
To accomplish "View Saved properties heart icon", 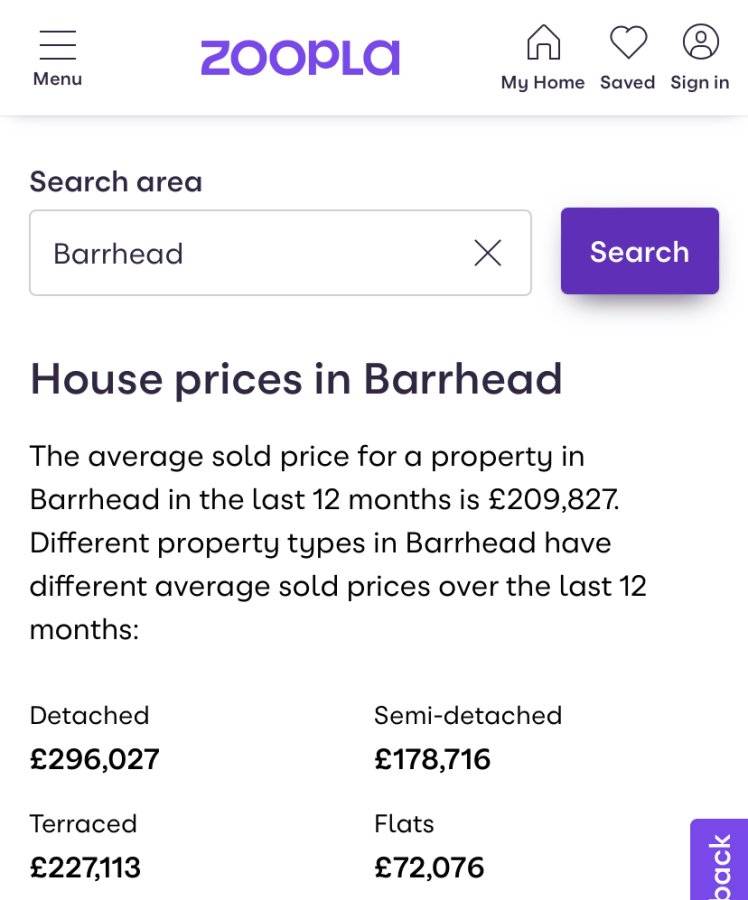I will click(628, 42).
